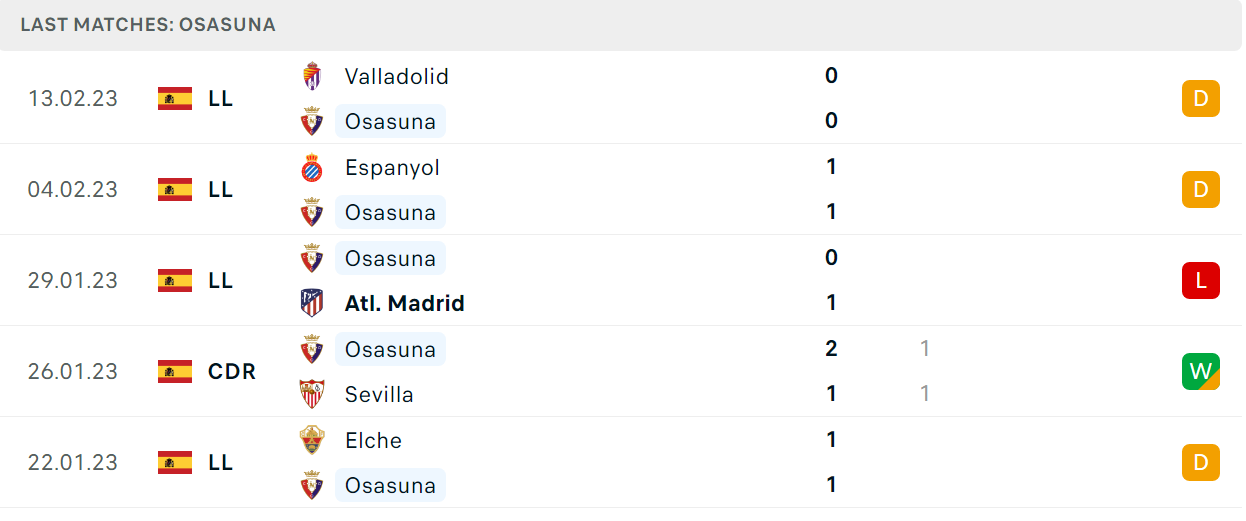The width and height of the screenshot is (1246, 521).
Task: Click the Elche club crest icon
Action: pyautogui.click(x=312, y=440)
